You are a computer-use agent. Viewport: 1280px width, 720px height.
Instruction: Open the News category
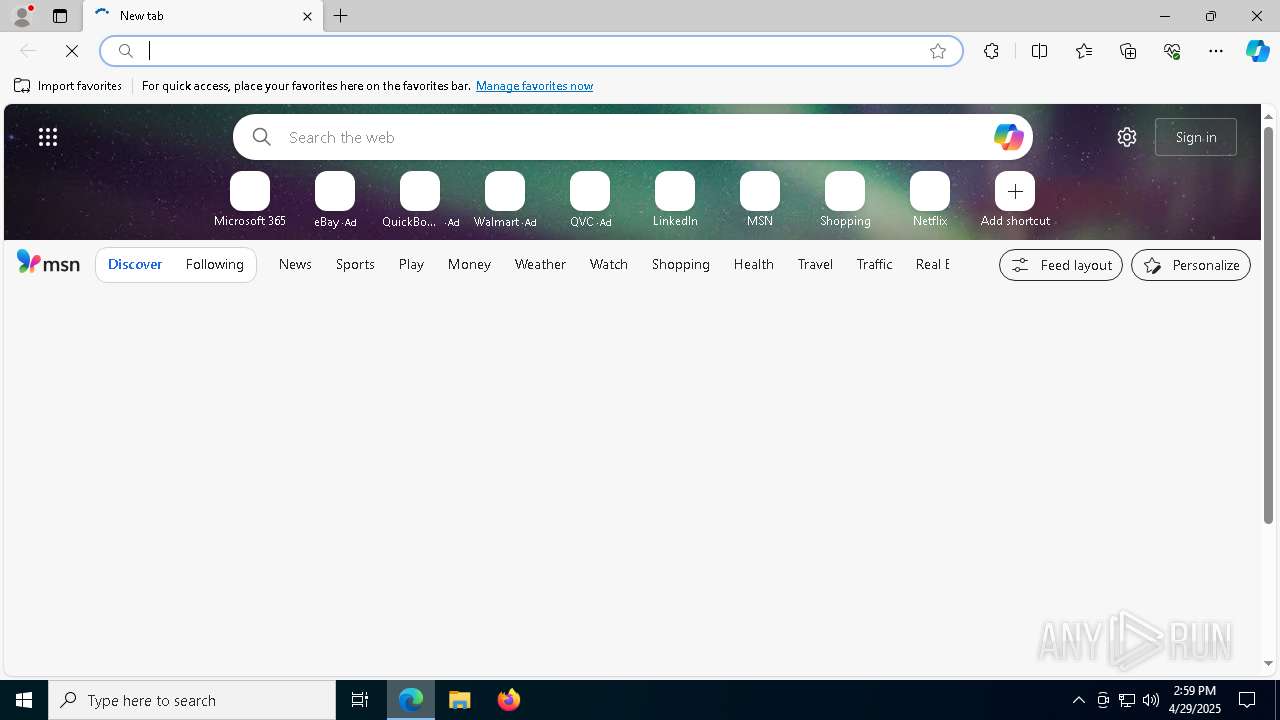[295, 264]
